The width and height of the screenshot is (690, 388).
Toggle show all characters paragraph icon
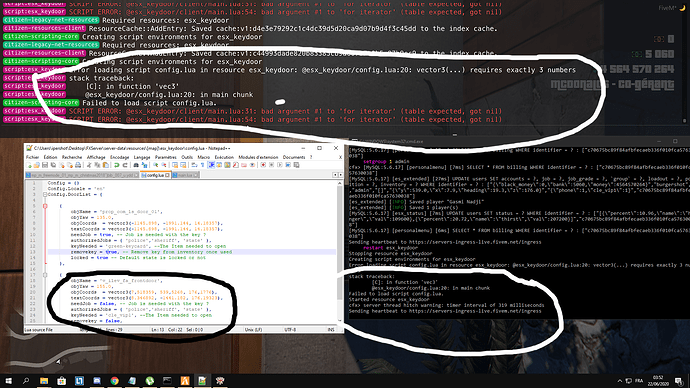tap(202, 165)
